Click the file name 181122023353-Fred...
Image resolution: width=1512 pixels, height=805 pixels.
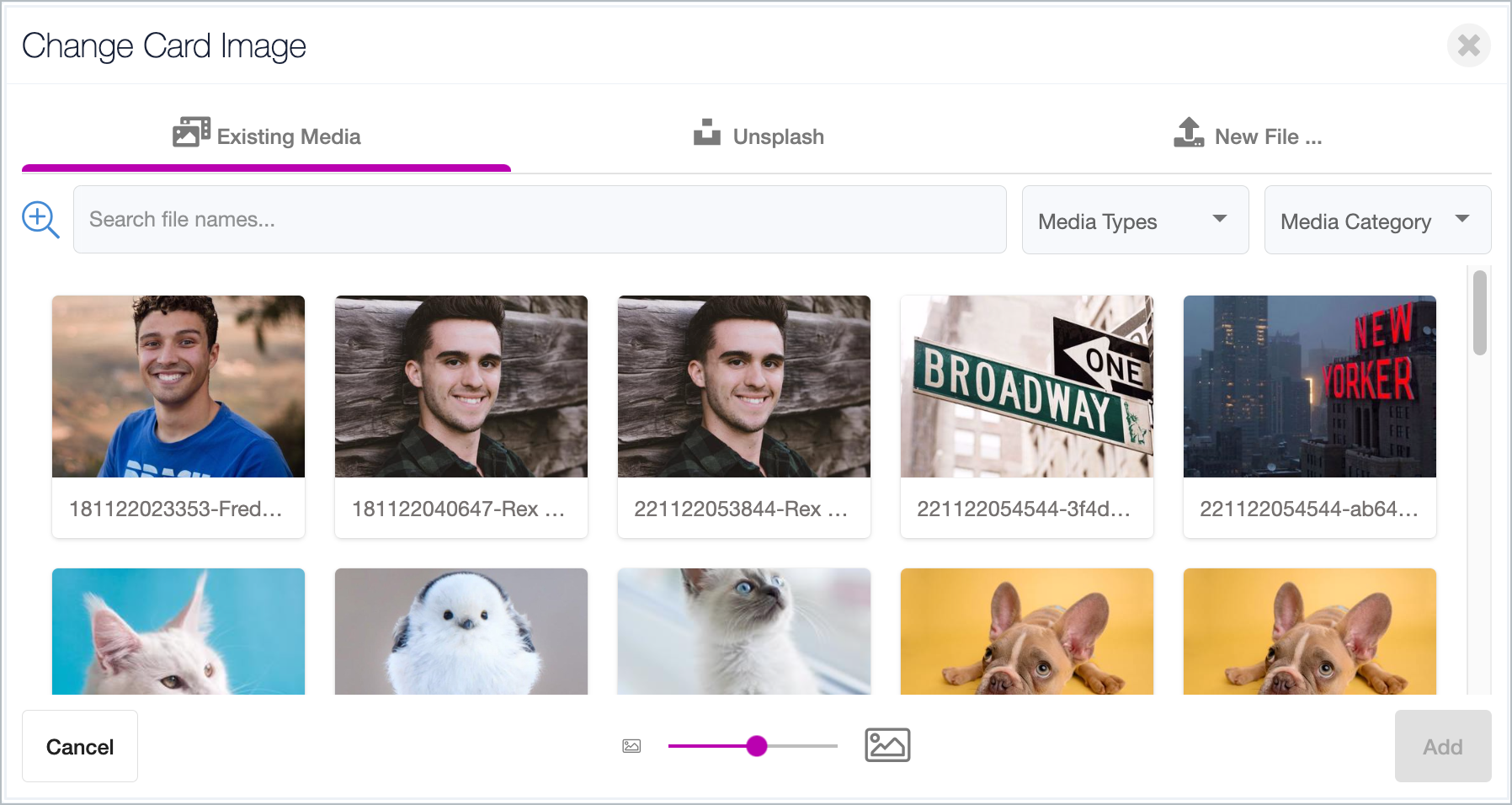point(175,509)
